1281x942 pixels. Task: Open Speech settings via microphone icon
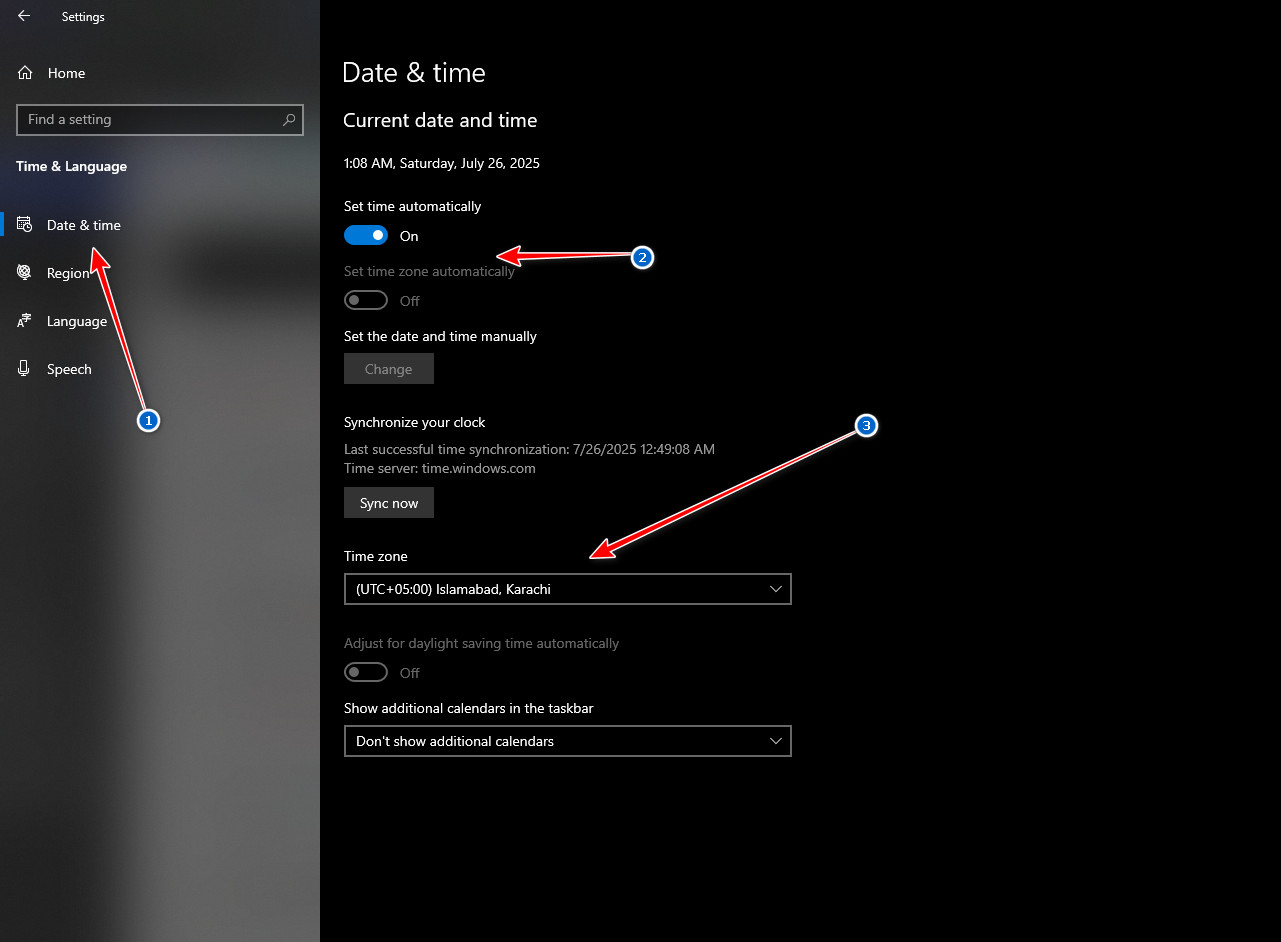(x=23, y=369)
